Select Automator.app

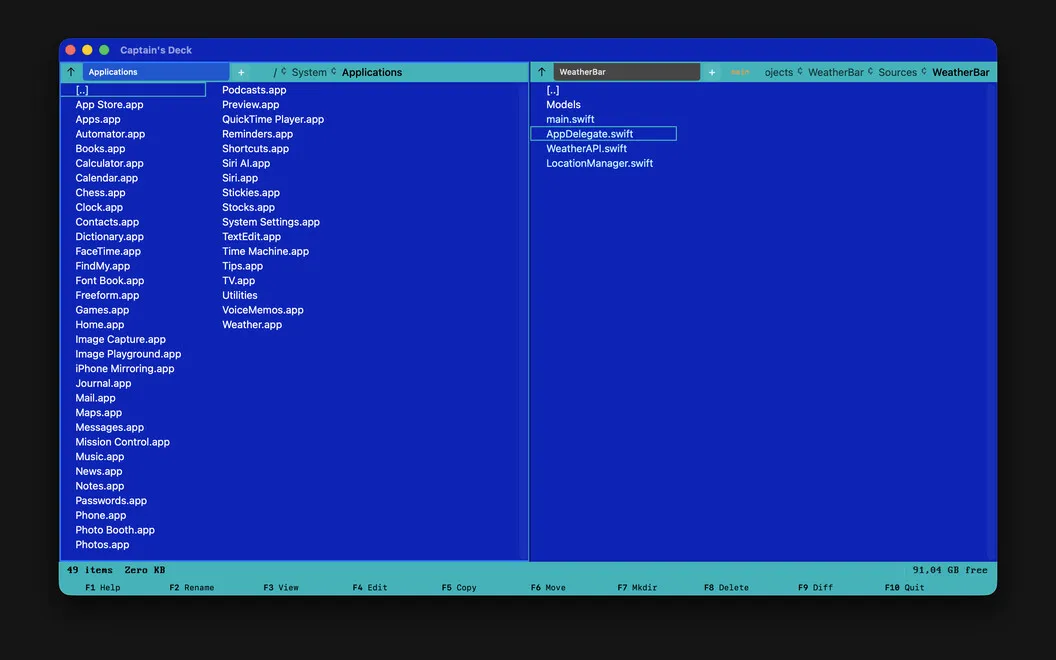(110, 134)
